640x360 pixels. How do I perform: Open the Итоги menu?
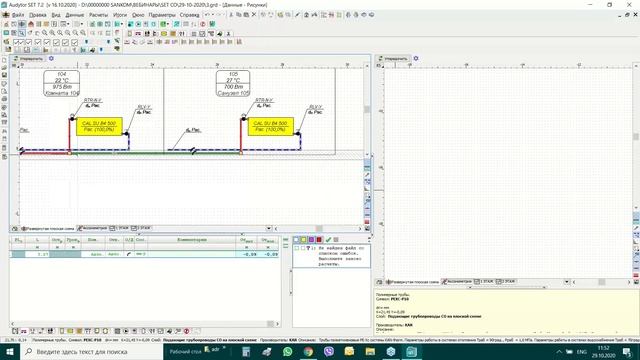click(x=120, y=15)
